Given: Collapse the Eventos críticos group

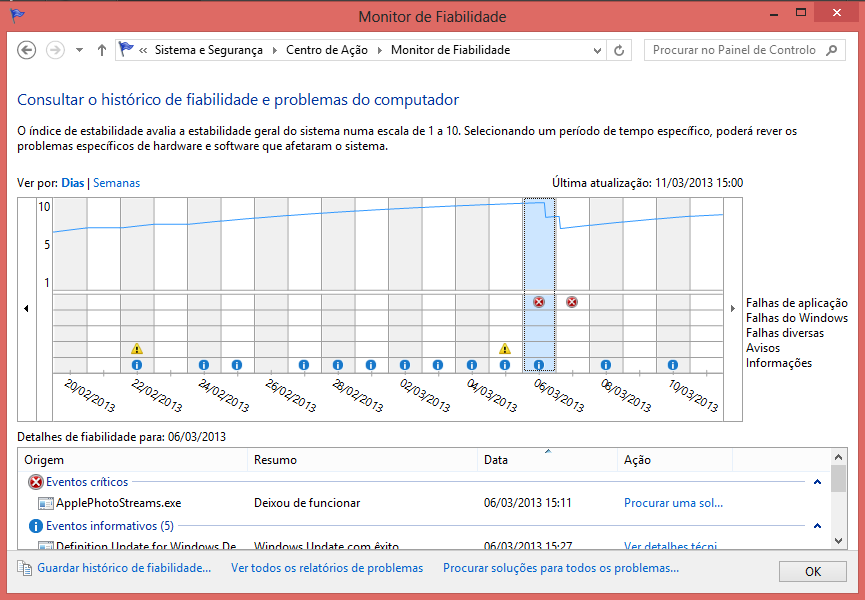Looking at the screenshot, I should click(x=817, y=482).
